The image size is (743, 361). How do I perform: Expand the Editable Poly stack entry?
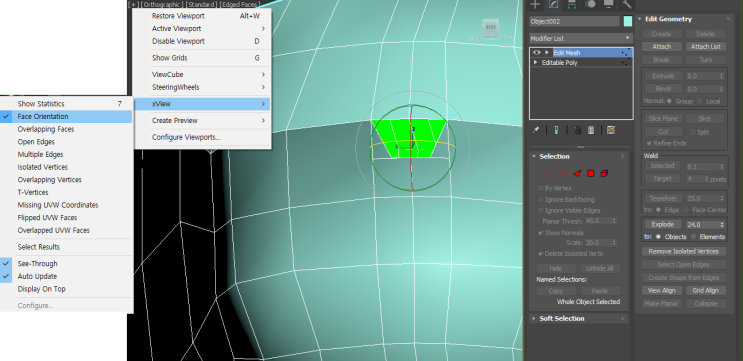[536, 63]
